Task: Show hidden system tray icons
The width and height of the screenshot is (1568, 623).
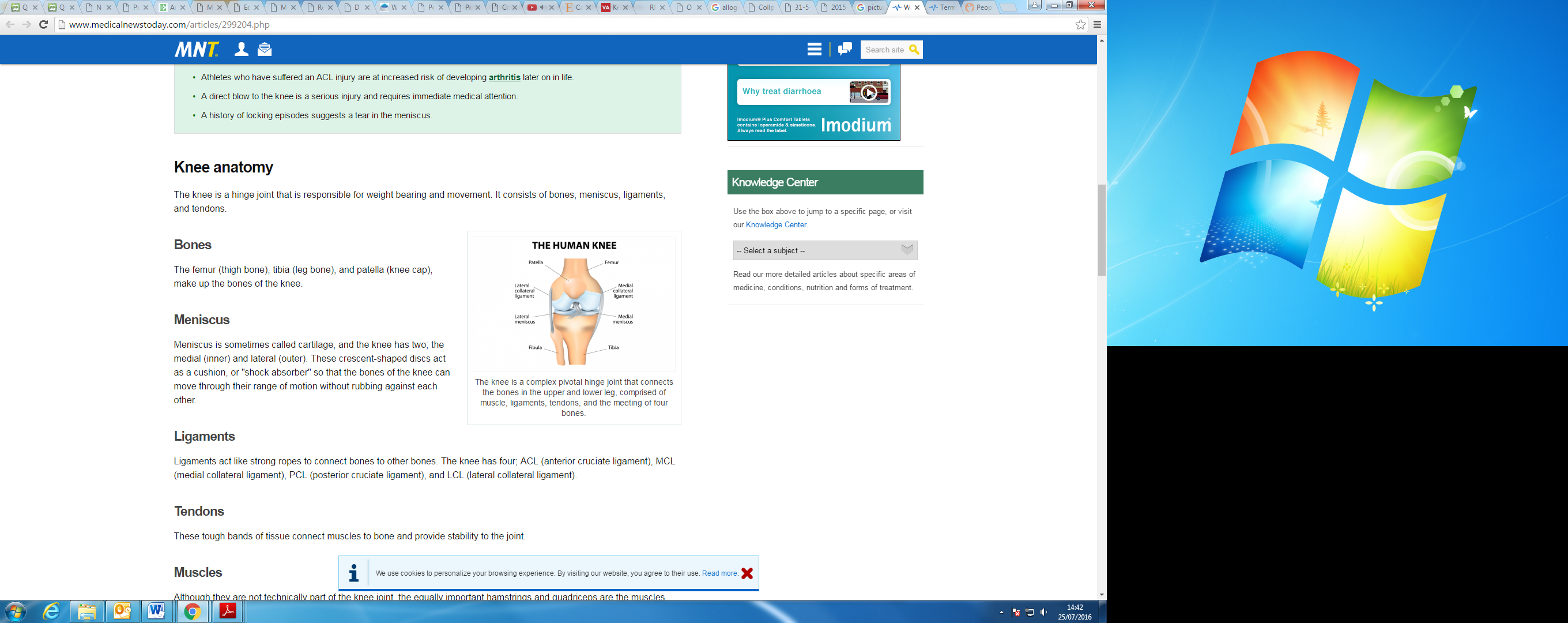Action: point(1001,612)
